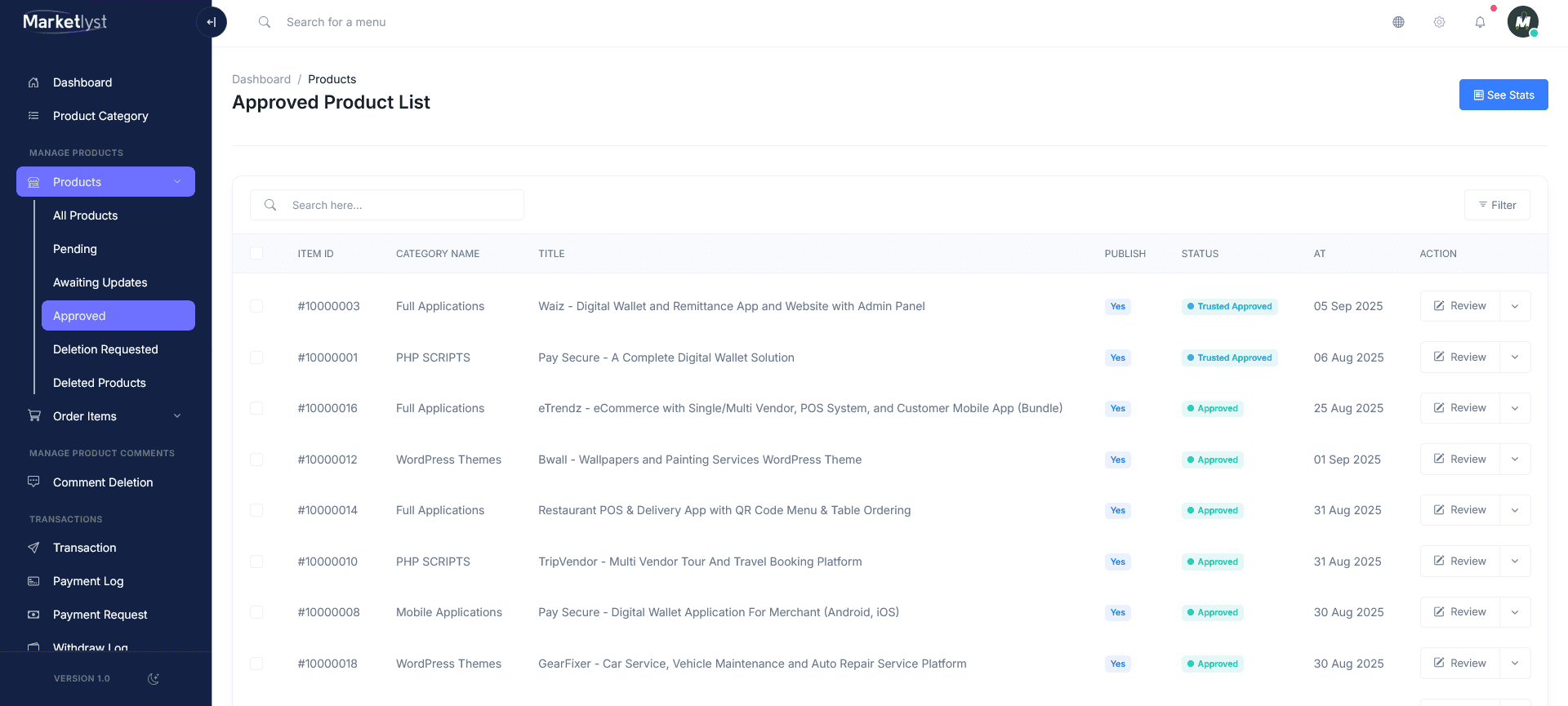Click Trusted Approved badge for item #10000003
This screenshot has width=1568, height=706.
pyautogui.click(x=1229, y=306)
